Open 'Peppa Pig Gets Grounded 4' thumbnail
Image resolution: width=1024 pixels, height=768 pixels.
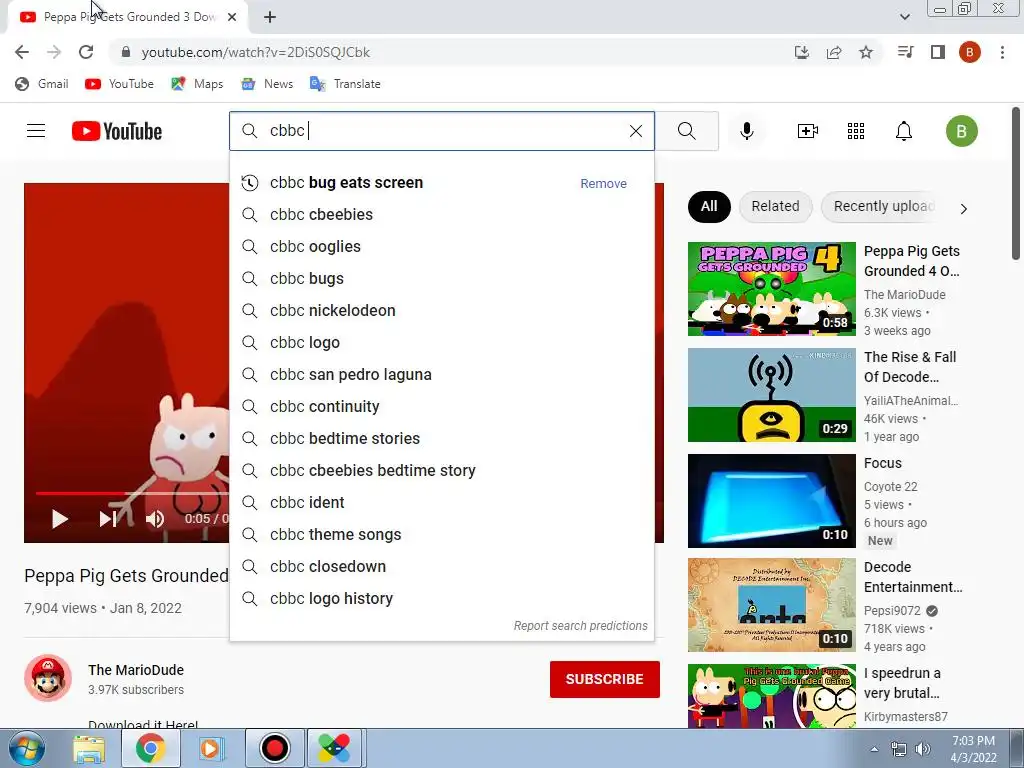pos(771,289)
